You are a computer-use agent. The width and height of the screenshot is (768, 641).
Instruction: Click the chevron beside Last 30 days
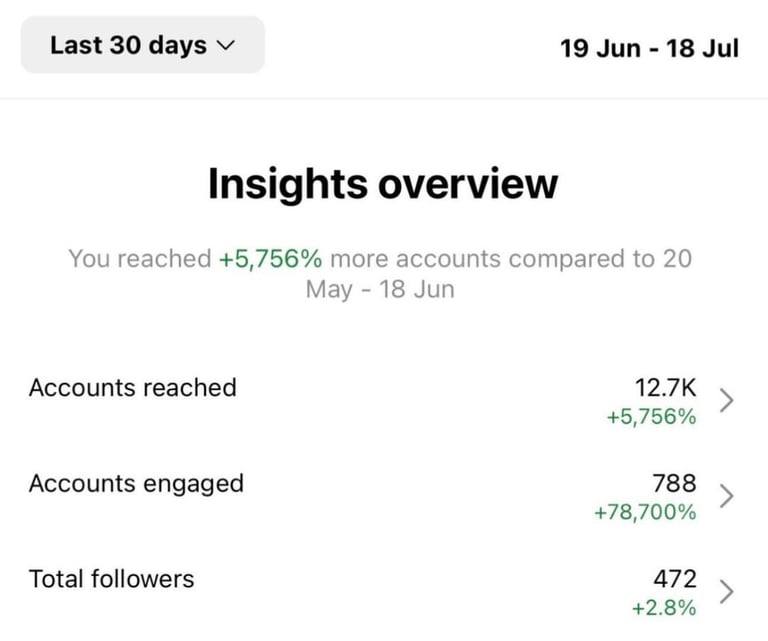click(x=226, y=46)
